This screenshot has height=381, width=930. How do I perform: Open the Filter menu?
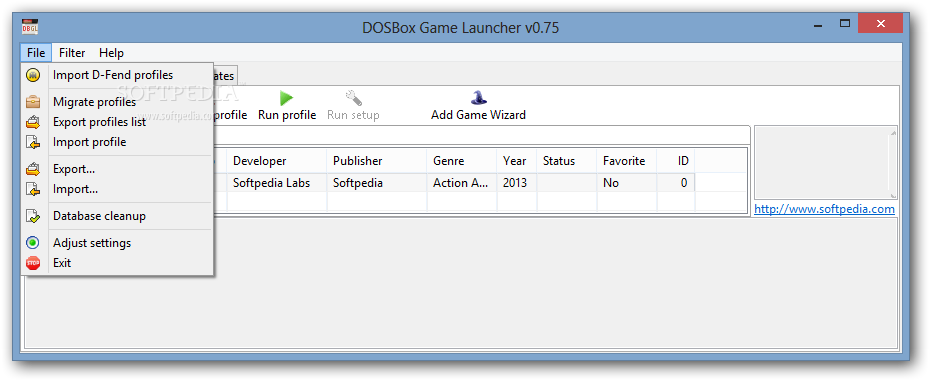72,53
